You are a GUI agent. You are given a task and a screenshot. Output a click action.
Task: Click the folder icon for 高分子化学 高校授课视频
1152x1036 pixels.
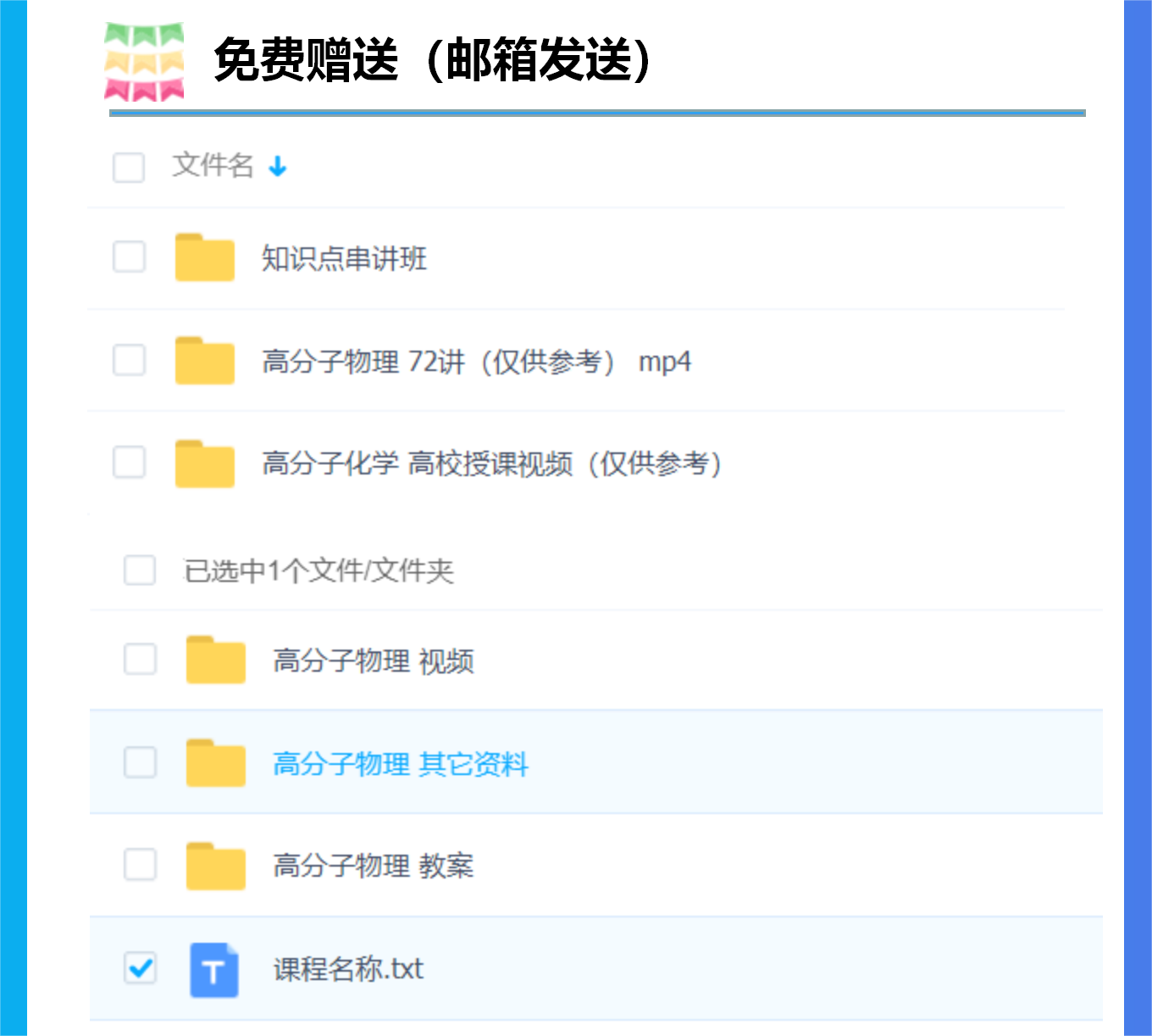pyautogui.click(x=204, y=464)
